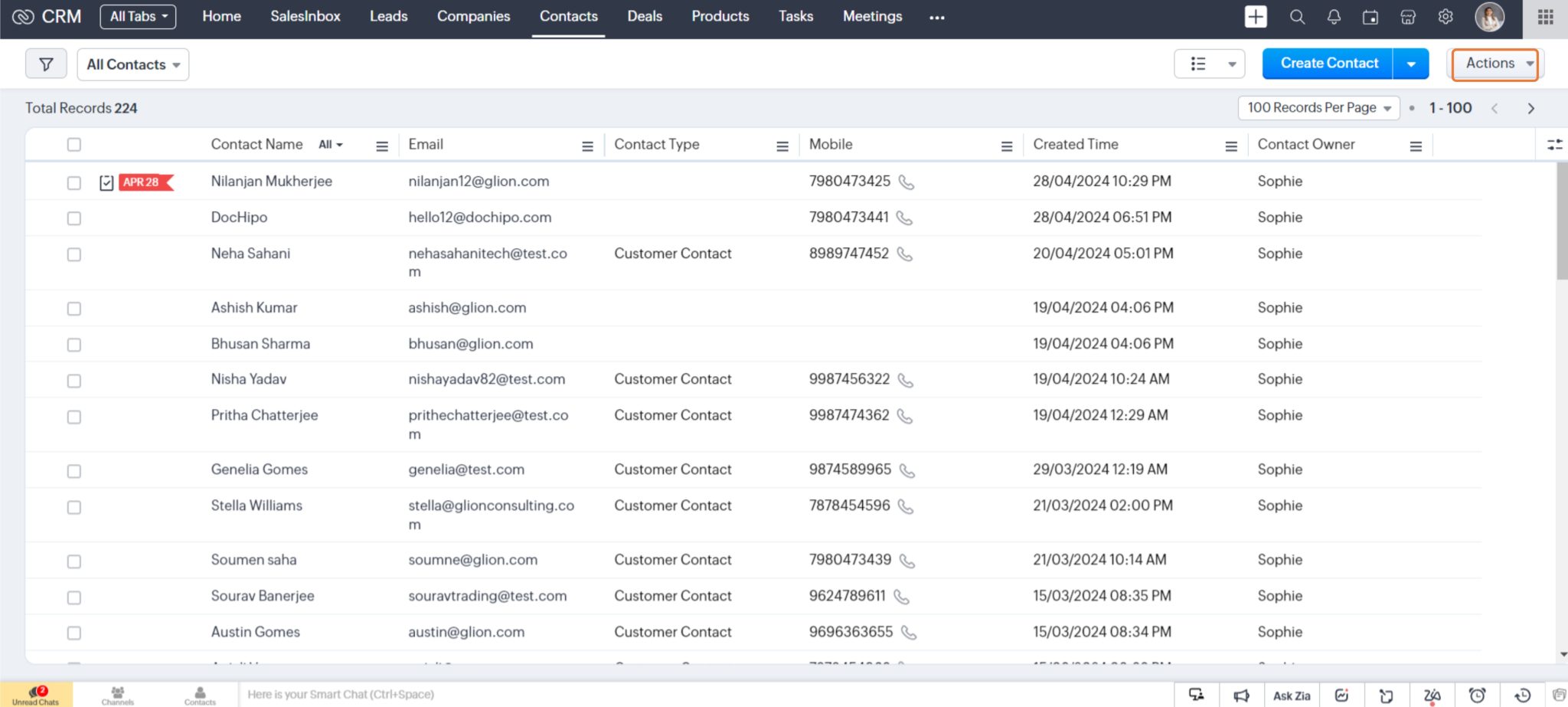Viewport: 1568px width, 707px height.
Task: Open the notifications bell icon
Action: pyautogui.click(x=1334, y=16)
